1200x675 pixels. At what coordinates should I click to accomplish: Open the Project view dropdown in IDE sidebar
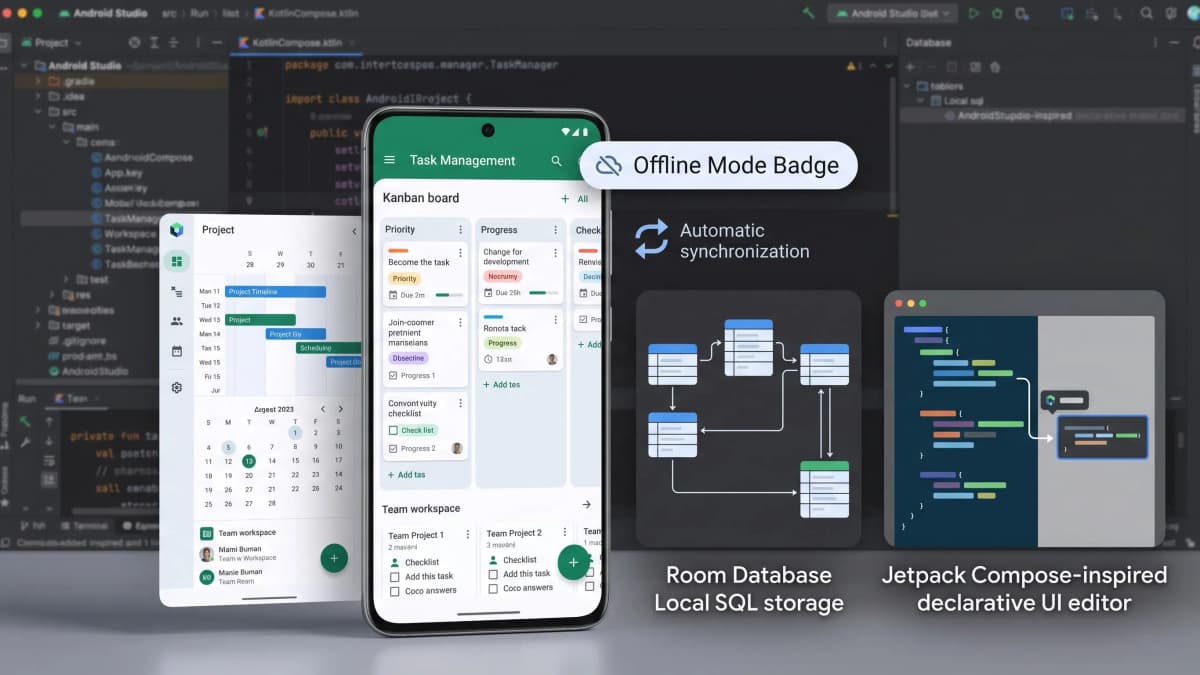pos(53,43)
